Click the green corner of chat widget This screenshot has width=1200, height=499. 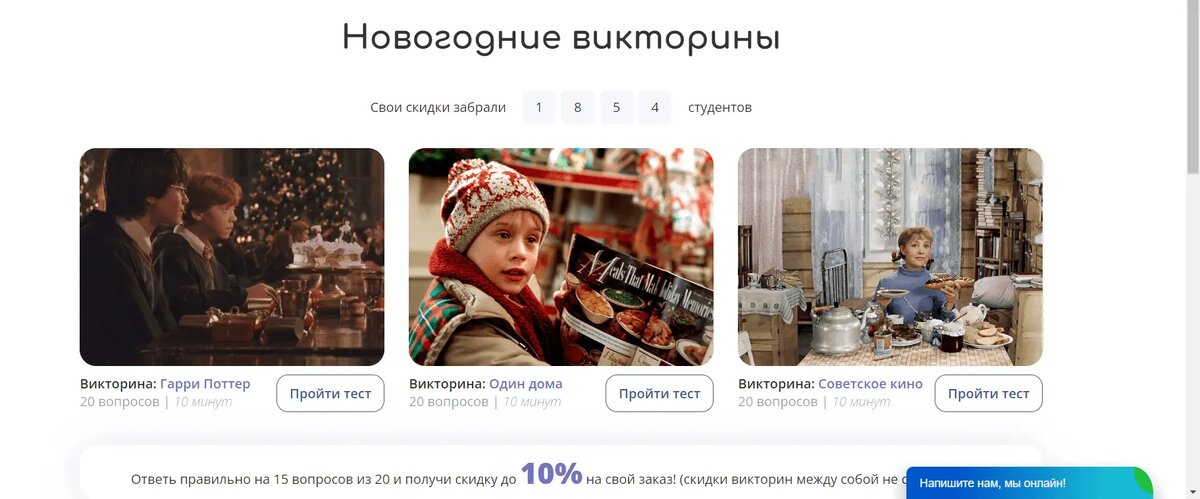tap(1143, 477)
